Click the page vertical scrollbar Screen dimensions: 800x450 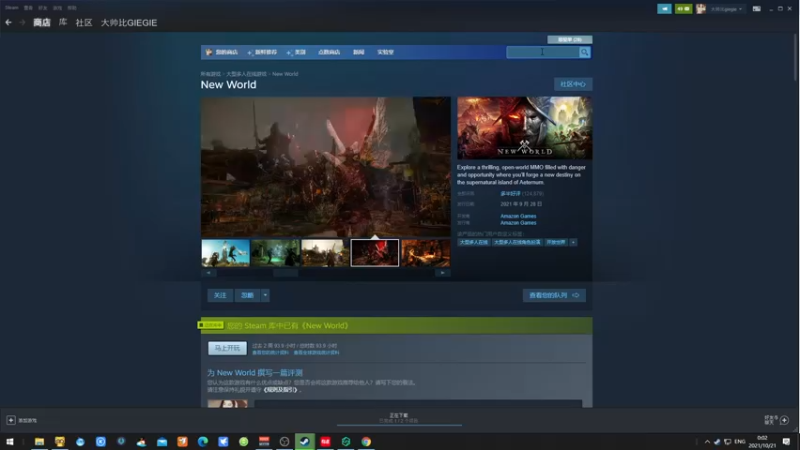(x=796, y=56)
